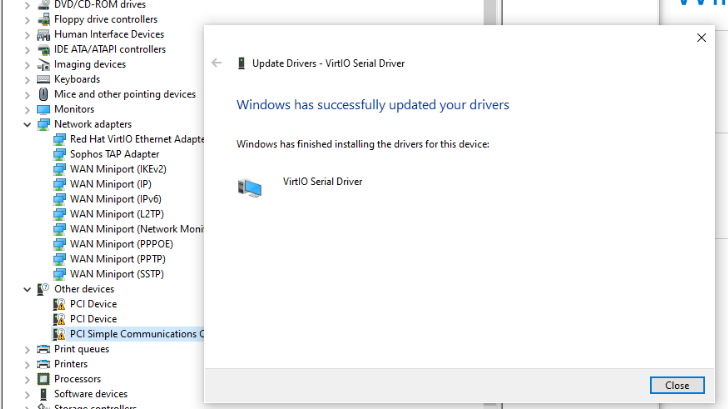Click the Keyboards category icon
The image size is (728, 409).
(43, 79)
